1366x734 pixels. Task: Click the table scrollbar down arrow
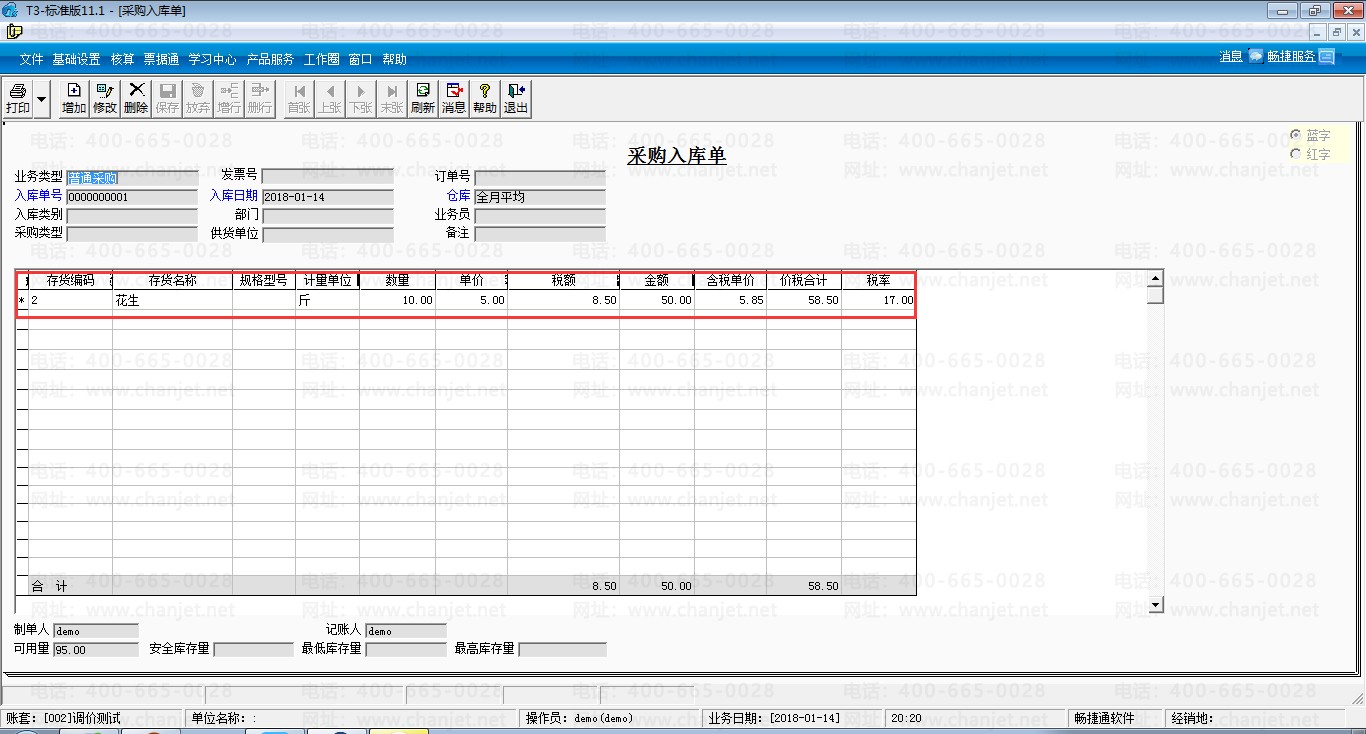(x=1156, y=604)
